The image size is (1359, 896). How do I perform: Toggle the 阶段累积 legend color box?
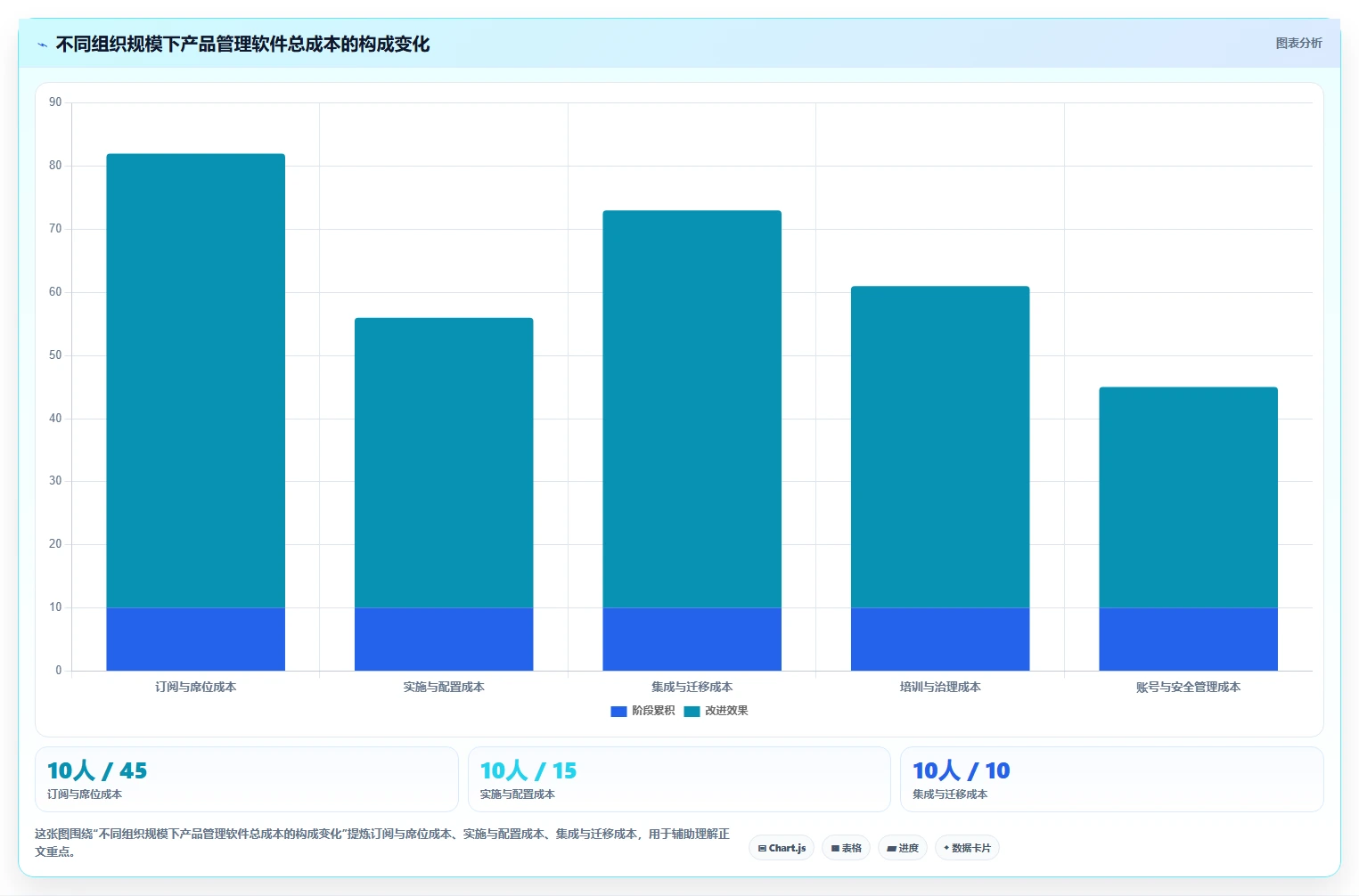click(x=618, y=711)
